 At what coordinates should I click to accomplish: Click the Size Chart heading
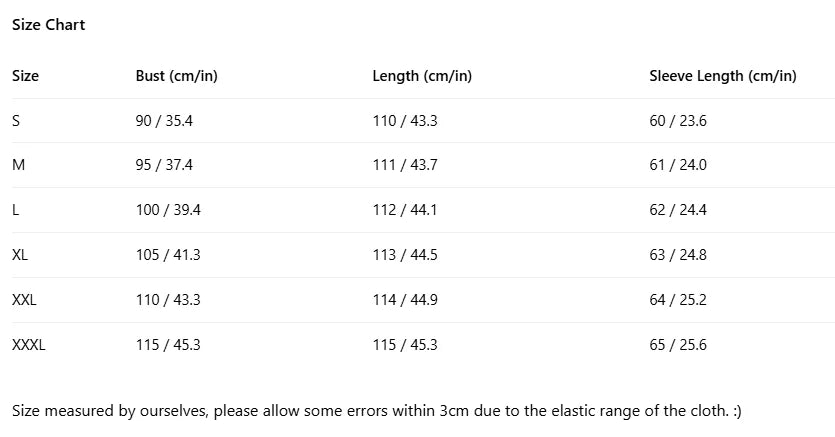[48, 25]
